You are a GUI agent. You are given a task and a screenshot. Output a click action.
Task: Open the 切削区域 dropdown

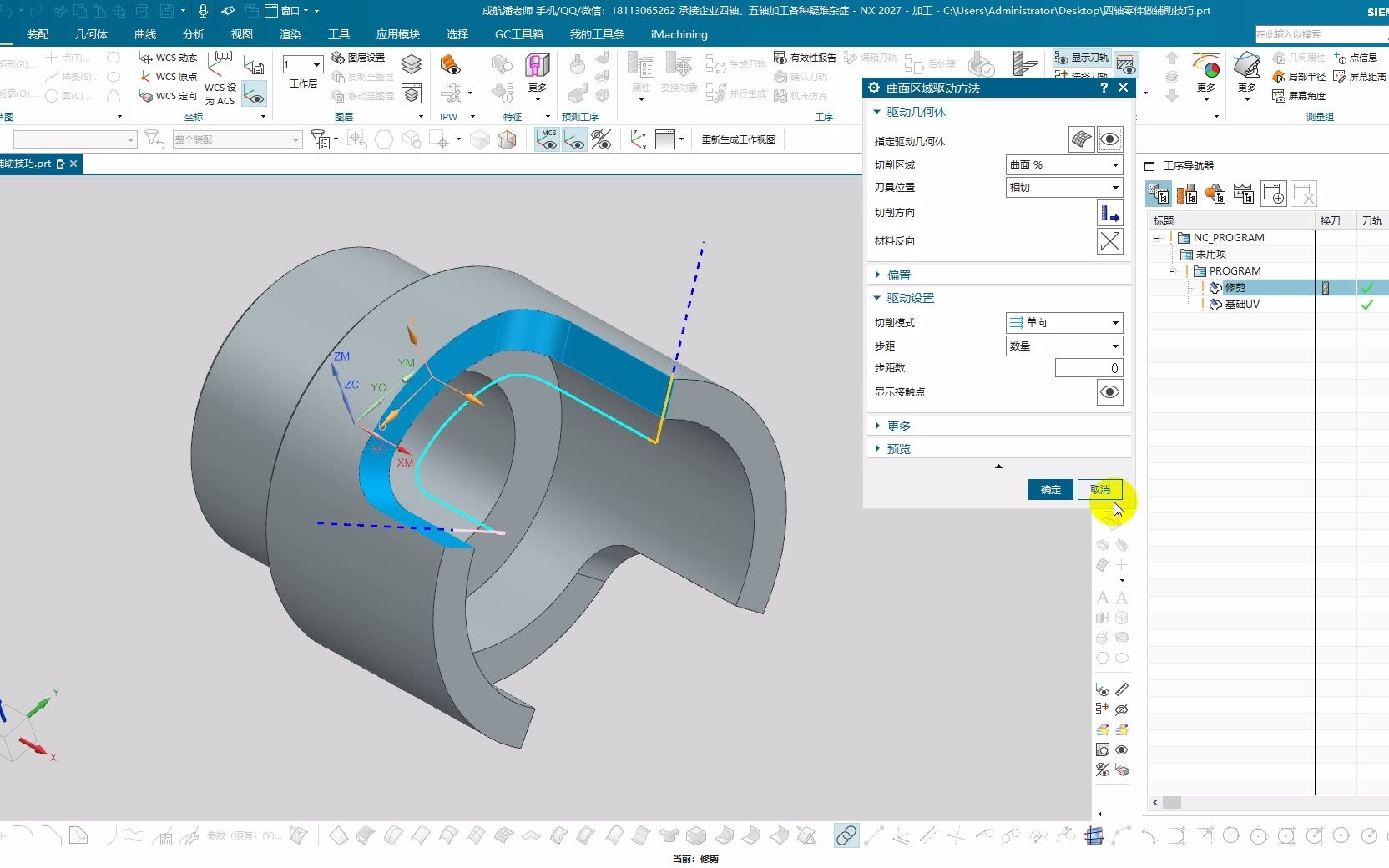coord(1064,165)
